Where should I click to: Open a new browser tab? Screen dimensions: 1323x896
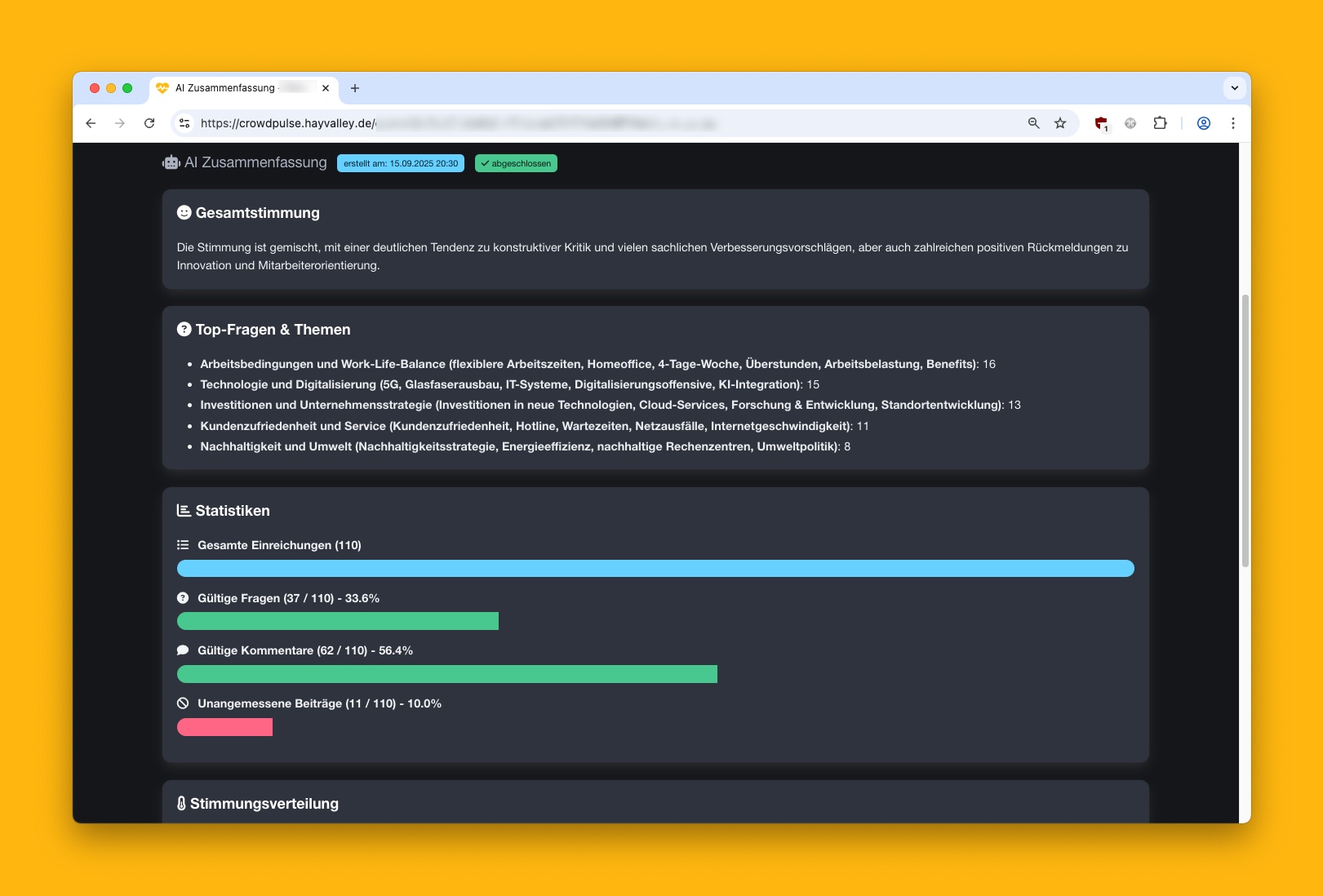click(355, 88)
